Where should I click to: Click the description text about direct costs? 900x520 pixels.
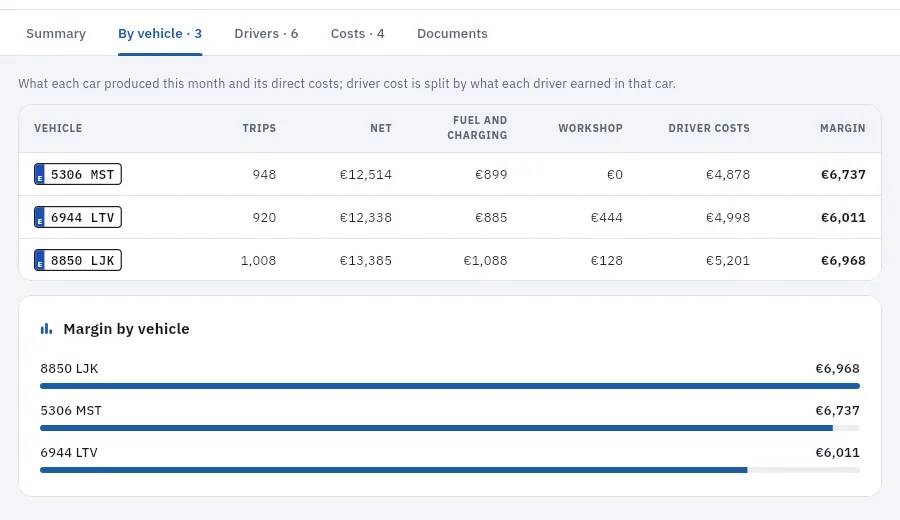coord(347,84)
